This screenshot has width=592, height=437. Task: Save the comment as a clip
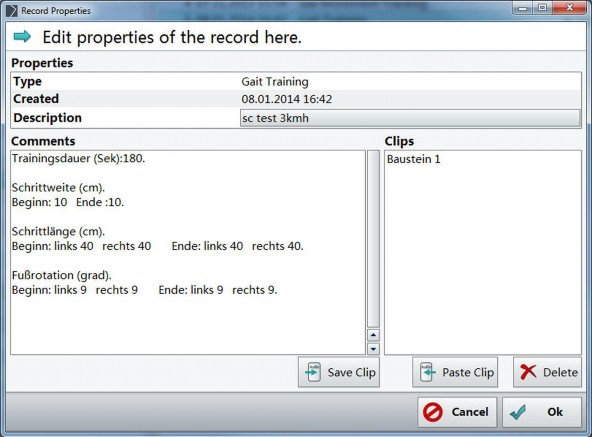click(x=339, y=372)
